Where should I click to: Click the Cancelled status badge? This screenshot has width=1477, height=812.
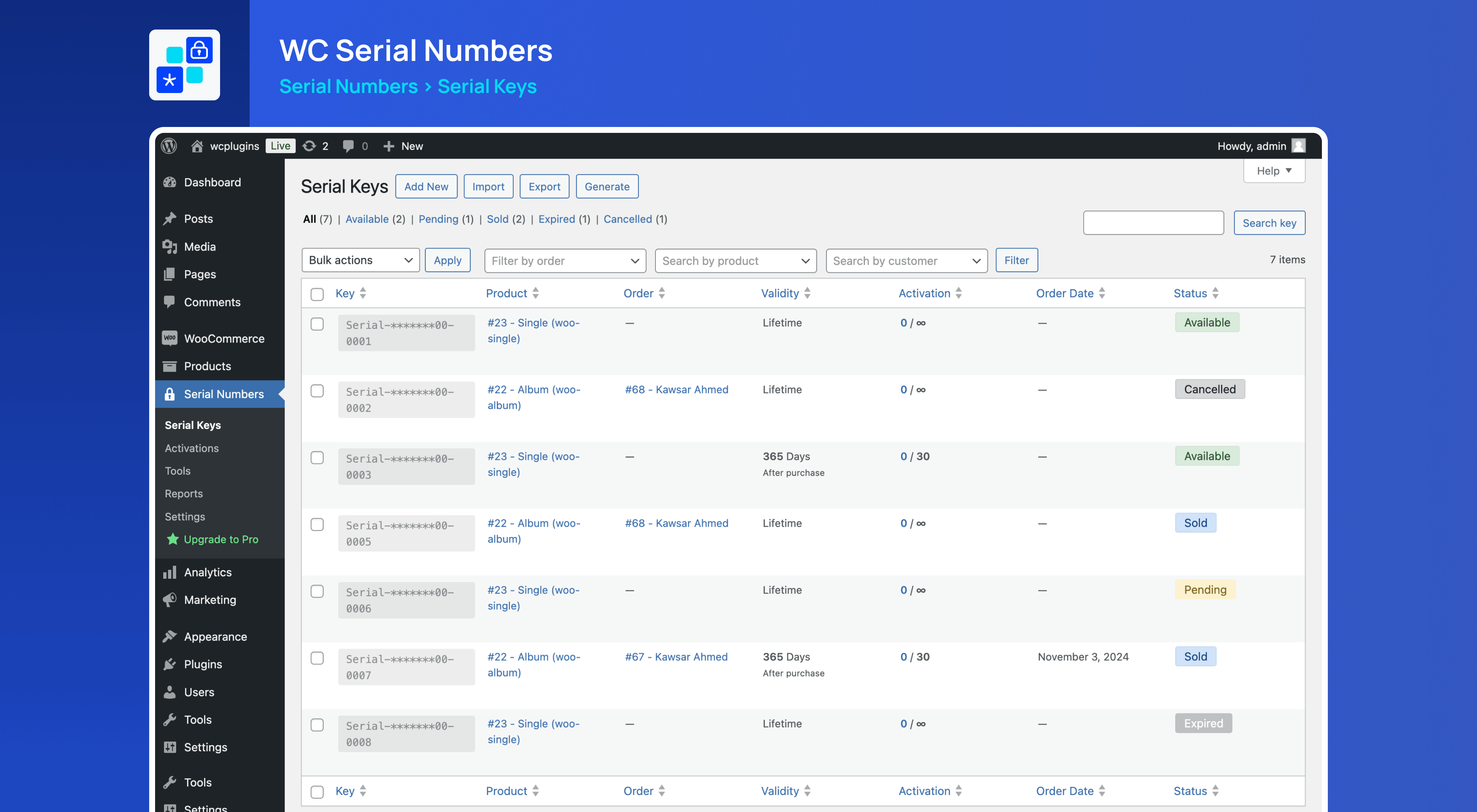pyautogui.click(x=1210, y=389)
